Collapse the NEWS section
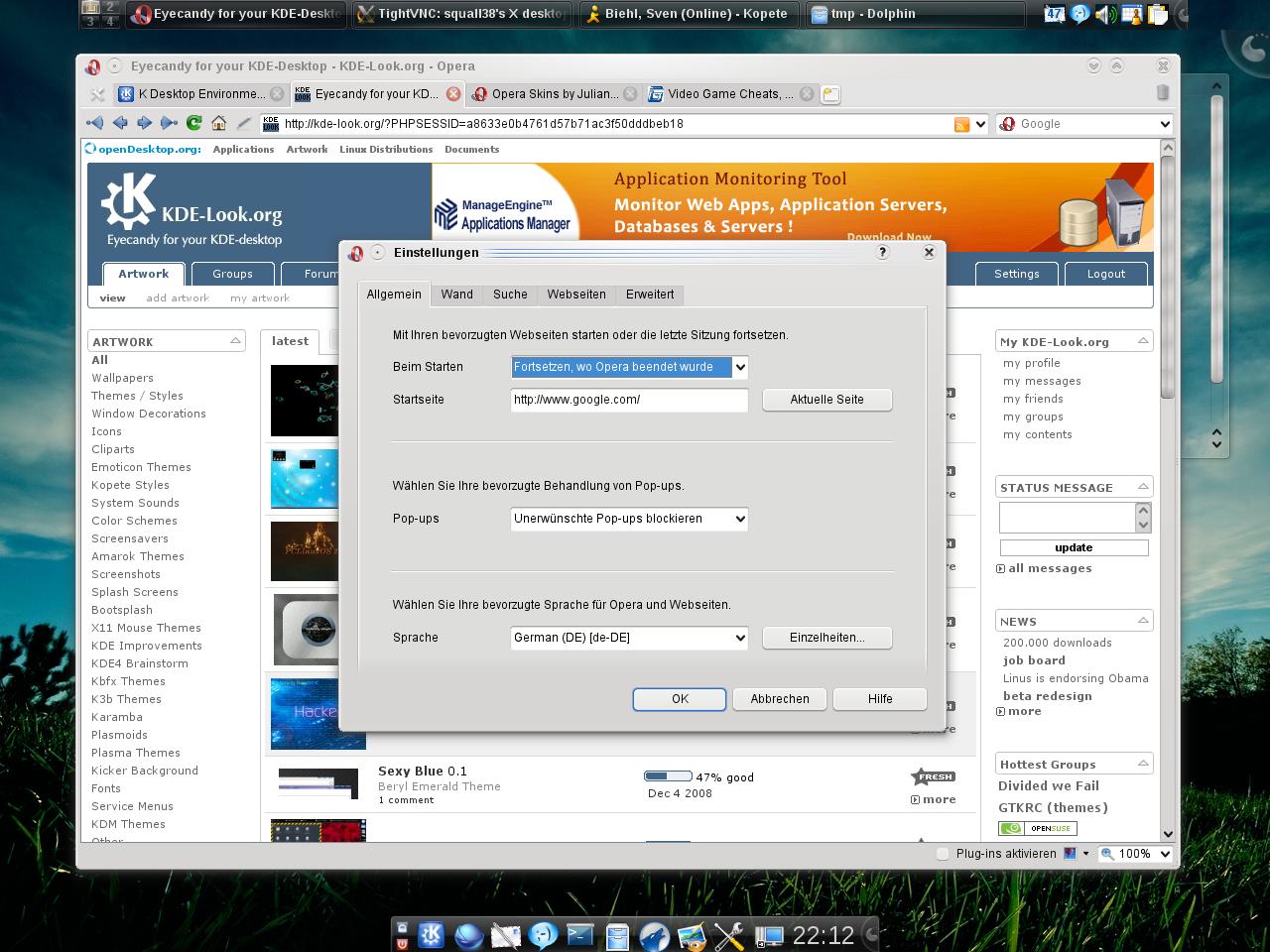Screen dimensions: 1270x952 1143,621
